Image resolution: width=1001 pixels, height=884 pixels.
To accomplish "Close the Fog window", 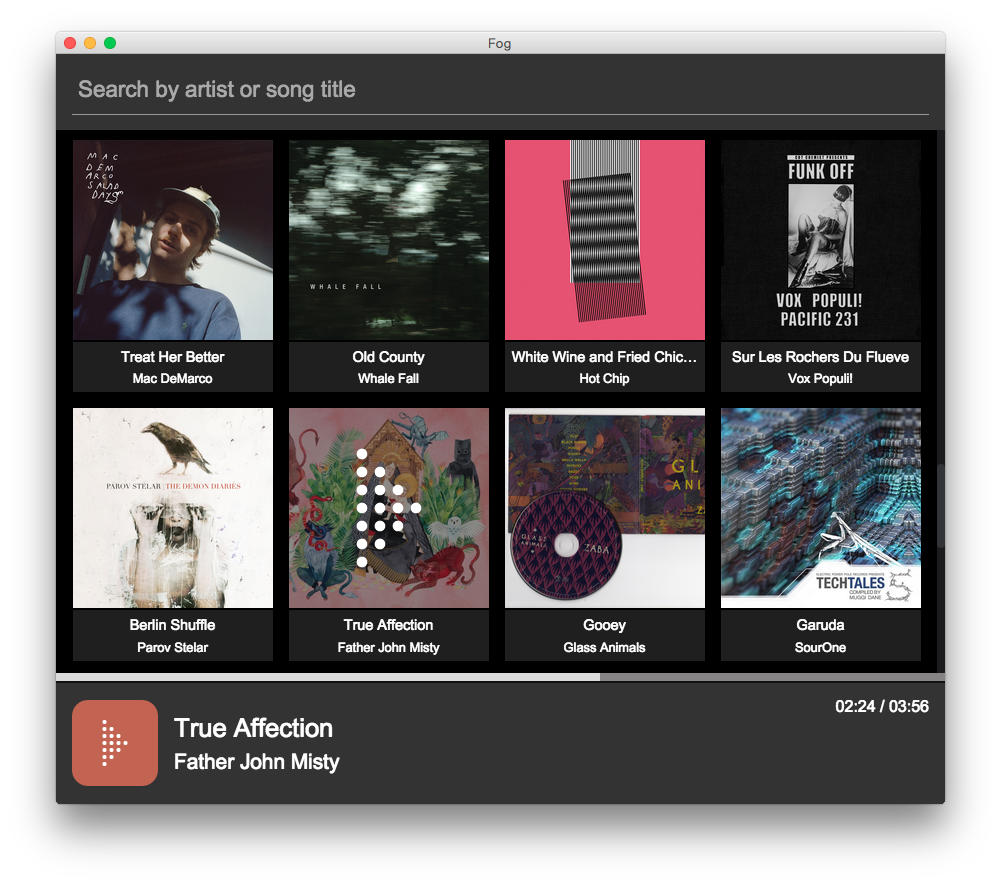I will (x=70, y=43).
